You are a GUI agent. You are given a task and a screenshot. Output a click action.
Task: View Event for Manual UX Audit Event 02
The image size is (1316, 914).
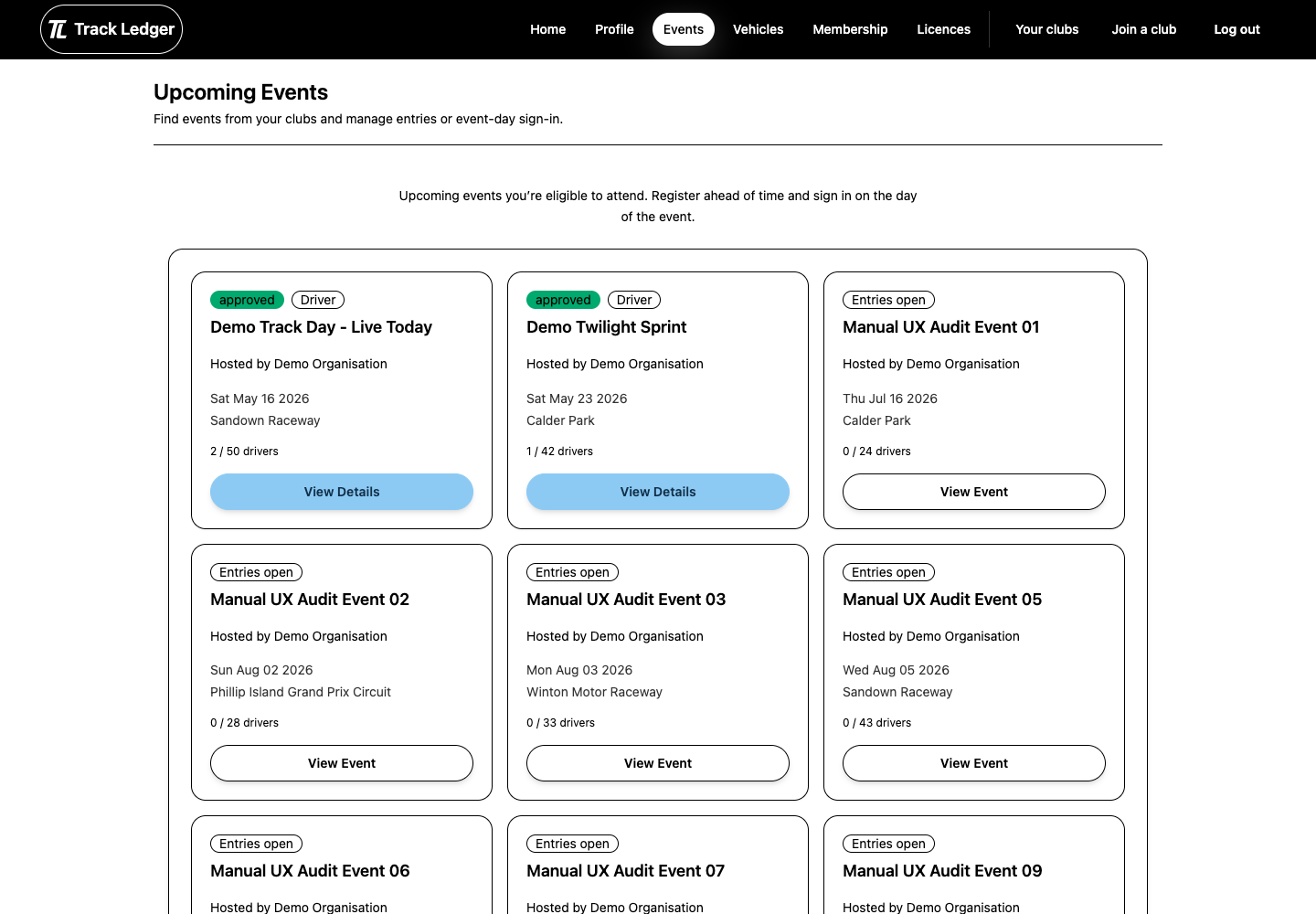(x=342, y=763)
